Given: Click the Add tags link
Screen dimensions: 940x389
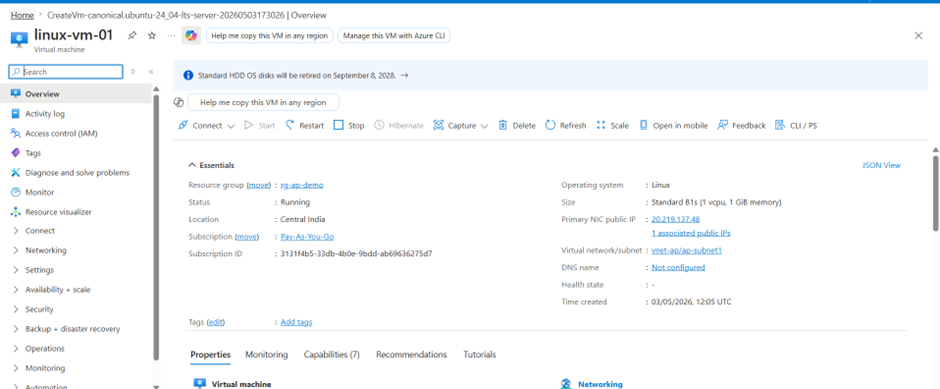Looking at the screenshot, I should [x=296, y=322].
